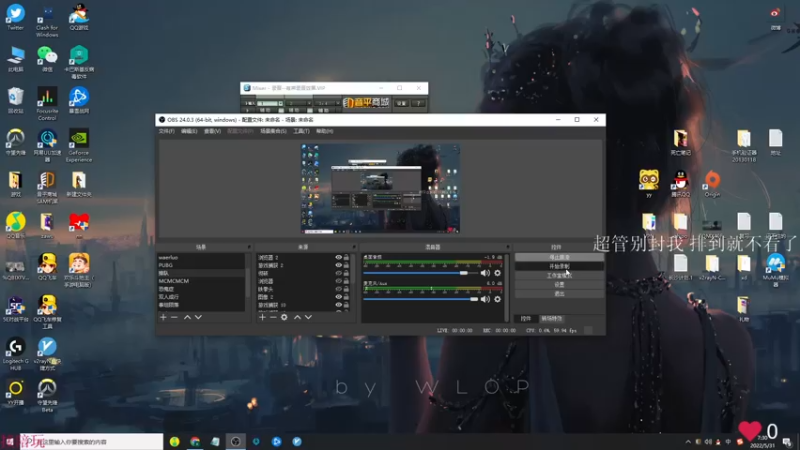The height and width of the screenshot is (450, 800).
Task: Open 编辑(E) menu in OBS
Action: 189,131
